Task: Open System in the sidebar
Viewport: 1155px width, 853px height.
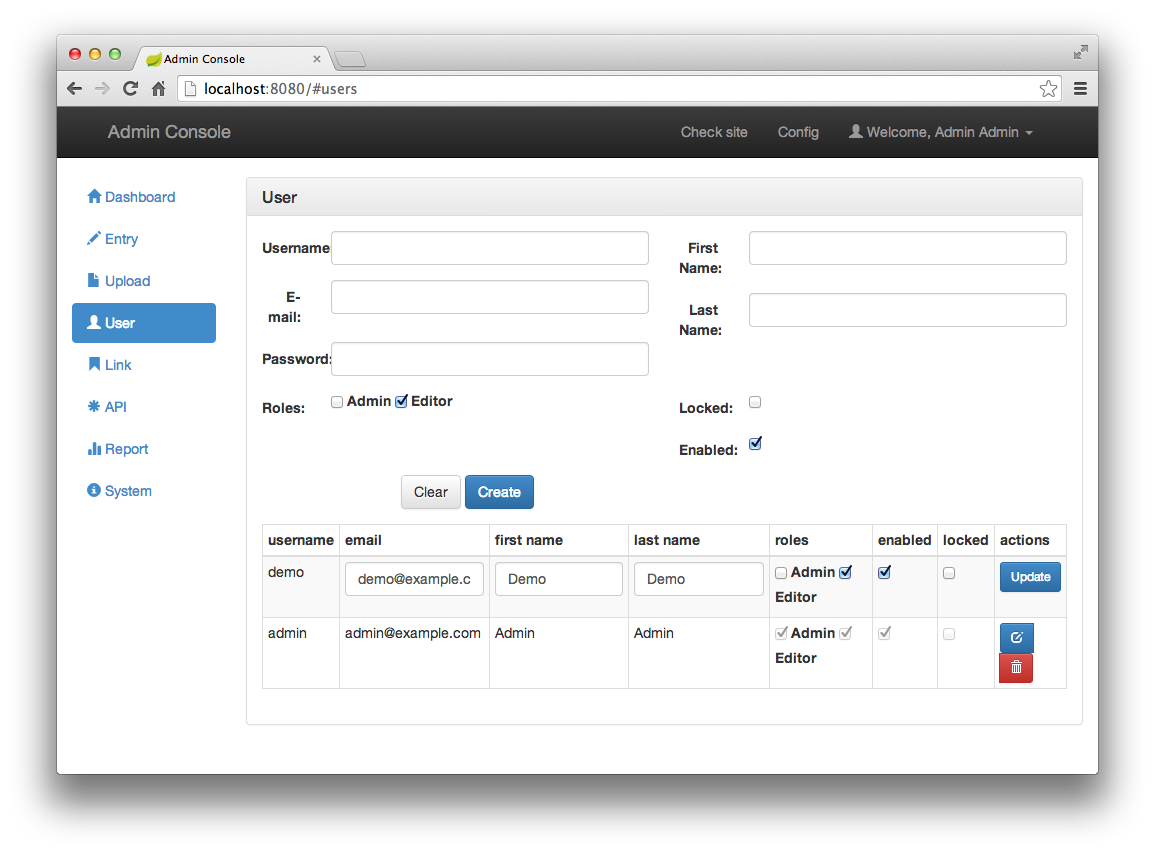Action: point(119,491)
